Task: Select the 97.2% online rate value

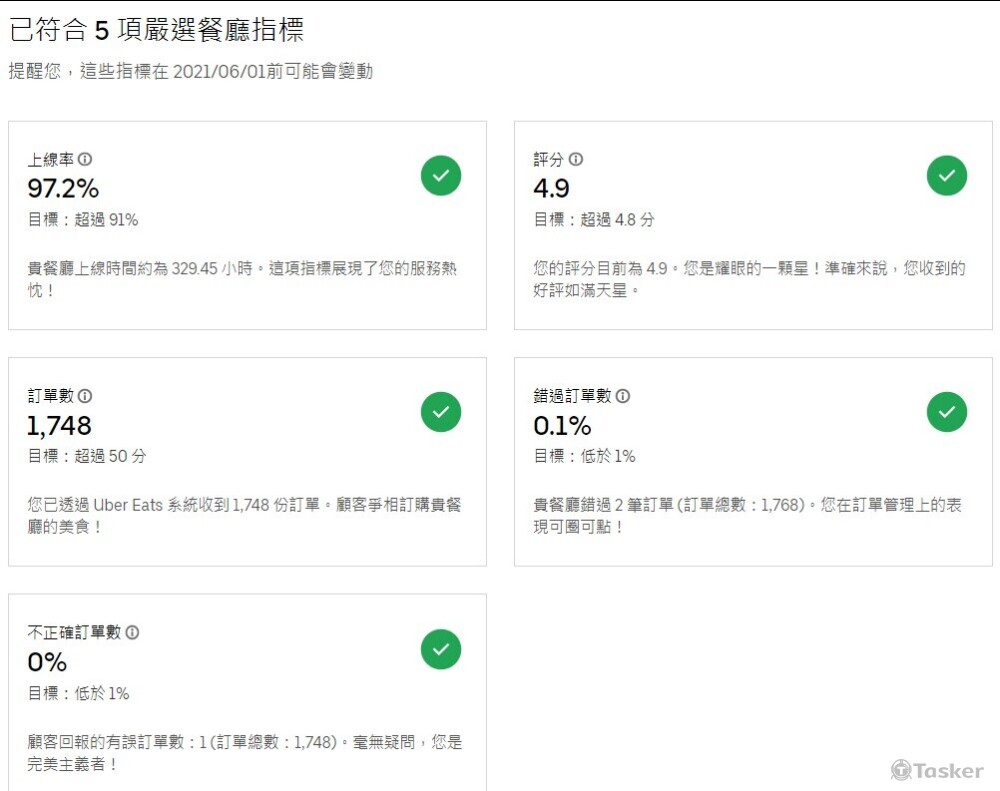Action: [x=59, y=188]
